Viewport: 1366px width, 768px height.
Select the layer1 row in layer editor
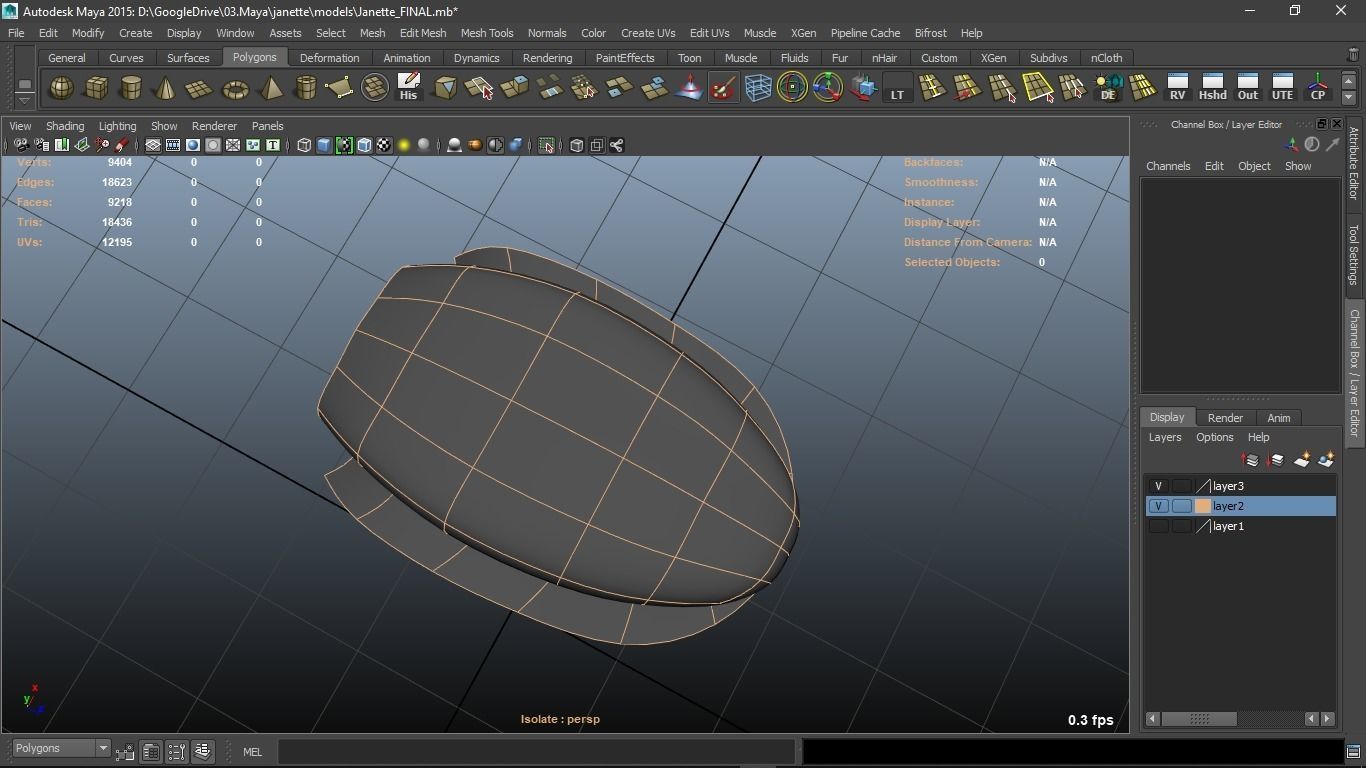tap(1240, 526)
